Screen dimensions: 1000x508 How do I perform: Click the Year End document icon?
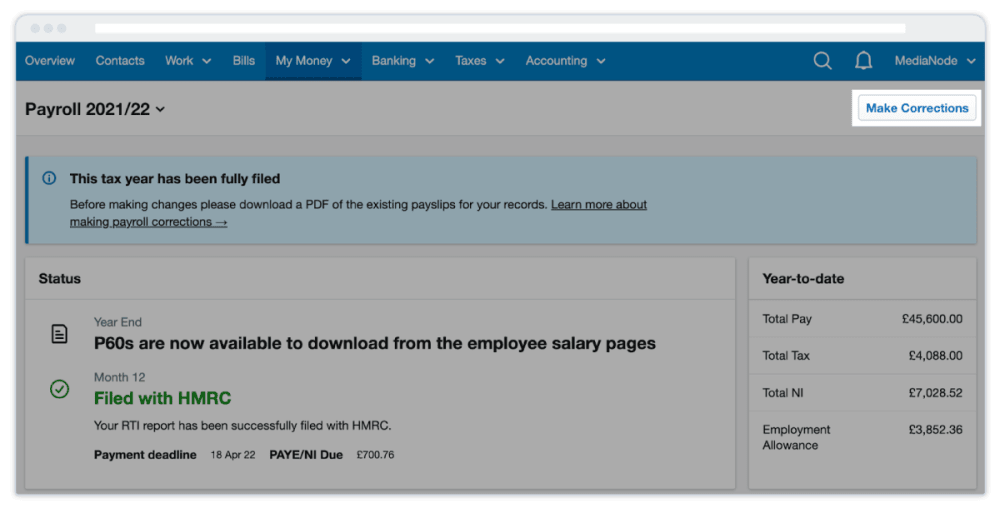coord(60,334)
